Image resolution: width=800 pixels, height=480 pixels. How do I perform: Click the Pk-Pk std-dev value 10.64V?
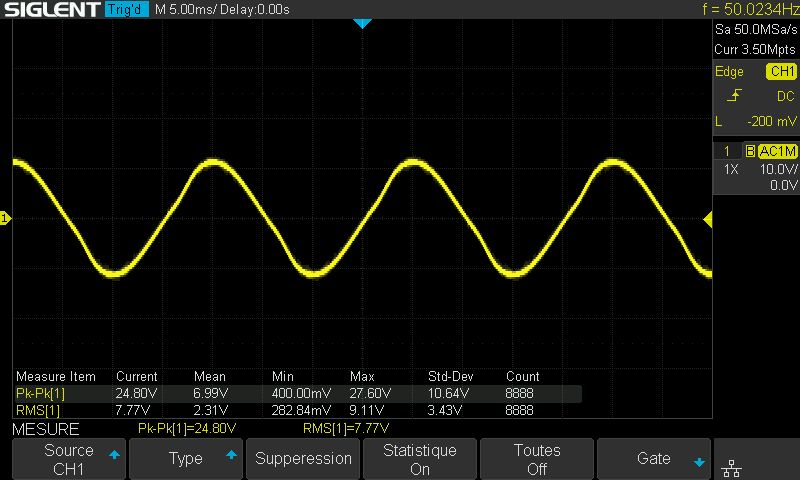448,393
